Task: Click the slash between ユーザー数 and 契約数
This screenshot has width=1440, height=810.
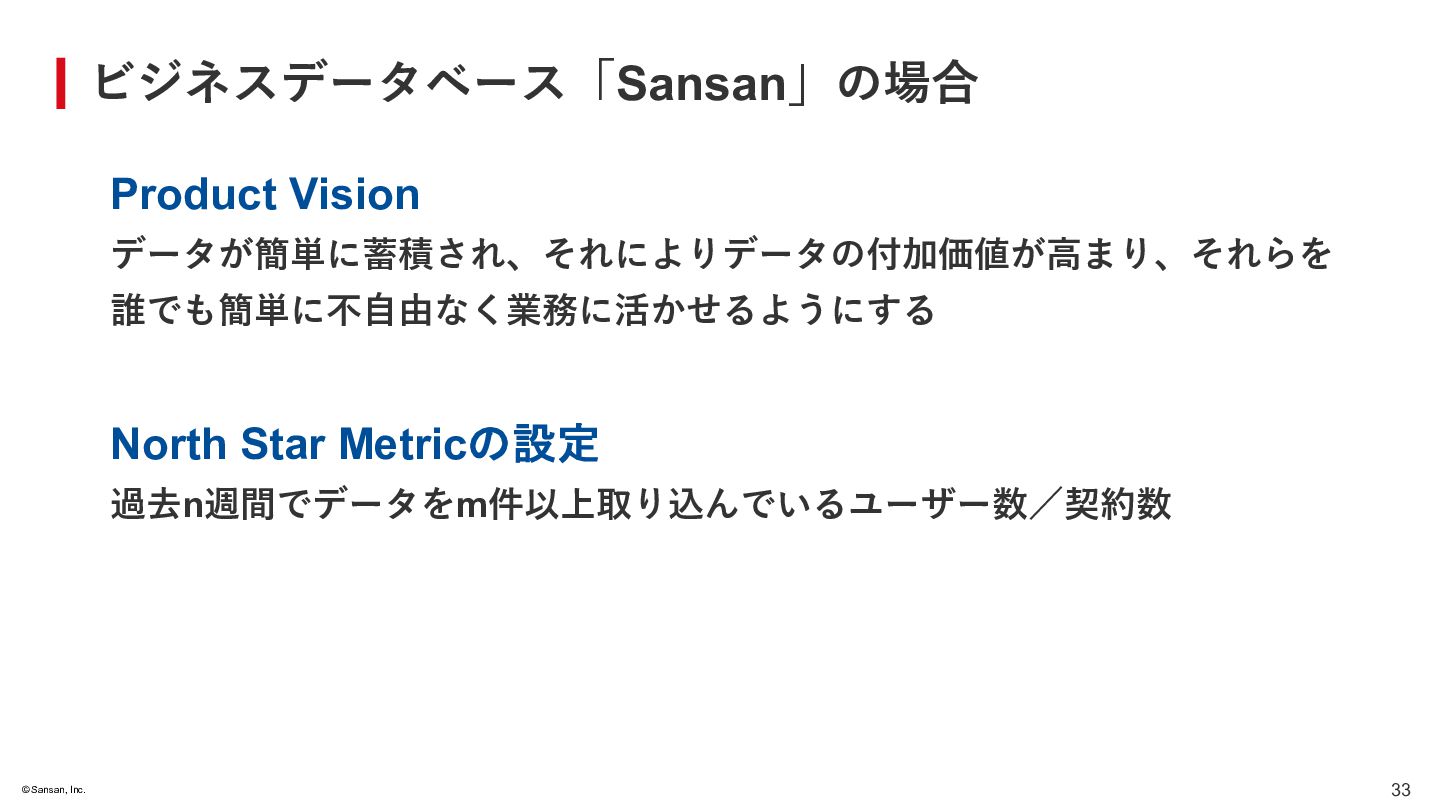Action: point(1045,504)
